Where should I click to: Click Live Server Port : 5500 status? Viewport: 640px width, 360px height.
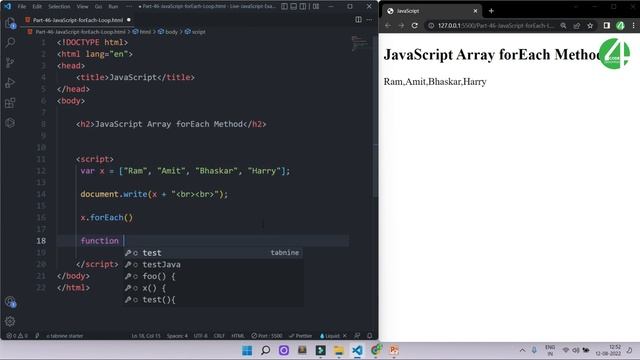pyautogui.click(x=267, y=336)
